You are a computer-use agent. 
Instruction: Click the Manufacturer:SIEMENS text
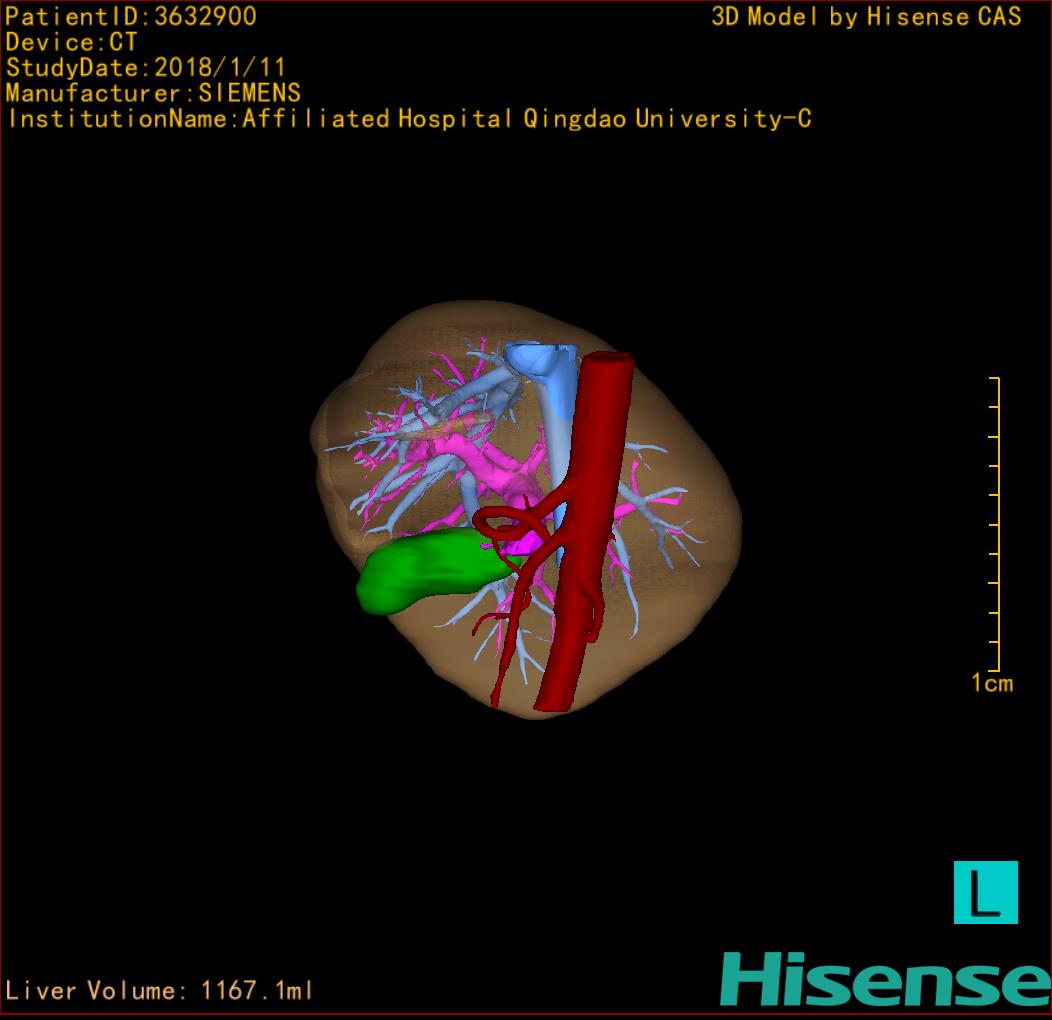point(153,94)
